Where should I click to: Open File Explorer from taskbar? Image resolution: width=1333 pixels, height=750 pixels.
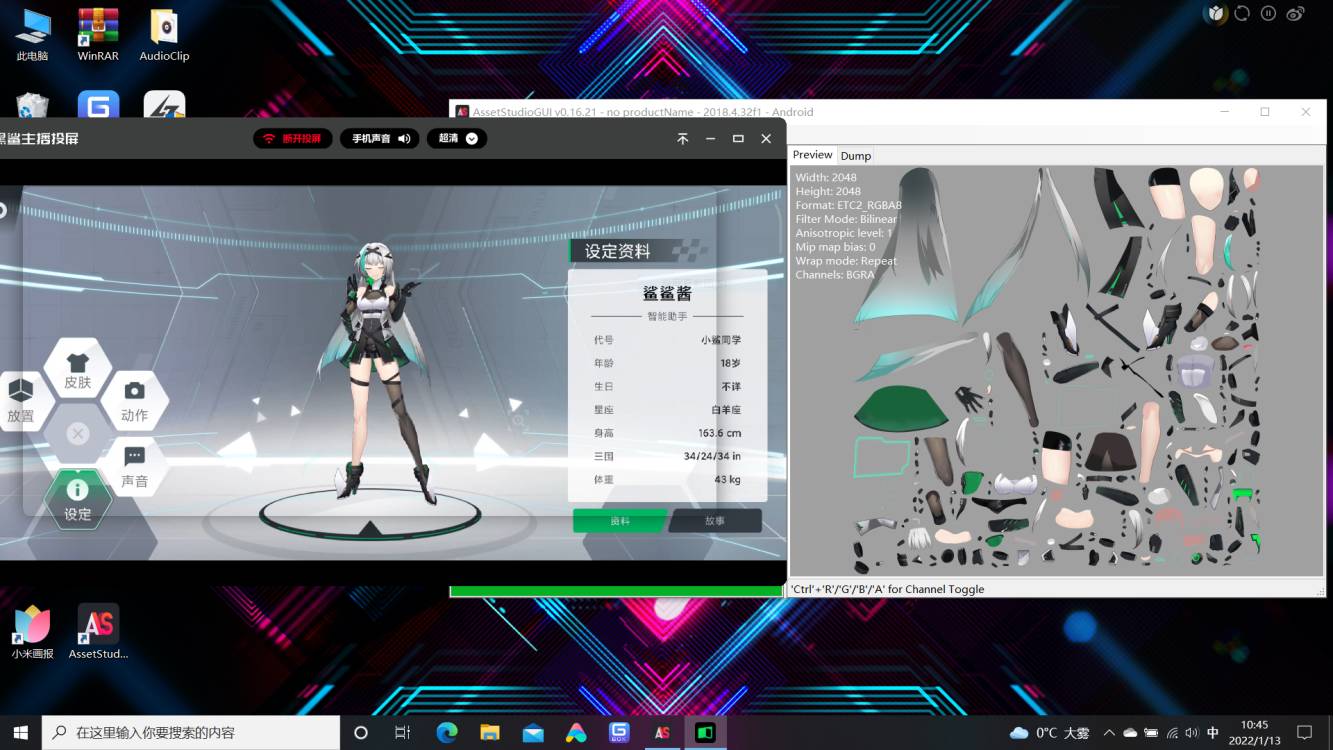coord(489,732)
